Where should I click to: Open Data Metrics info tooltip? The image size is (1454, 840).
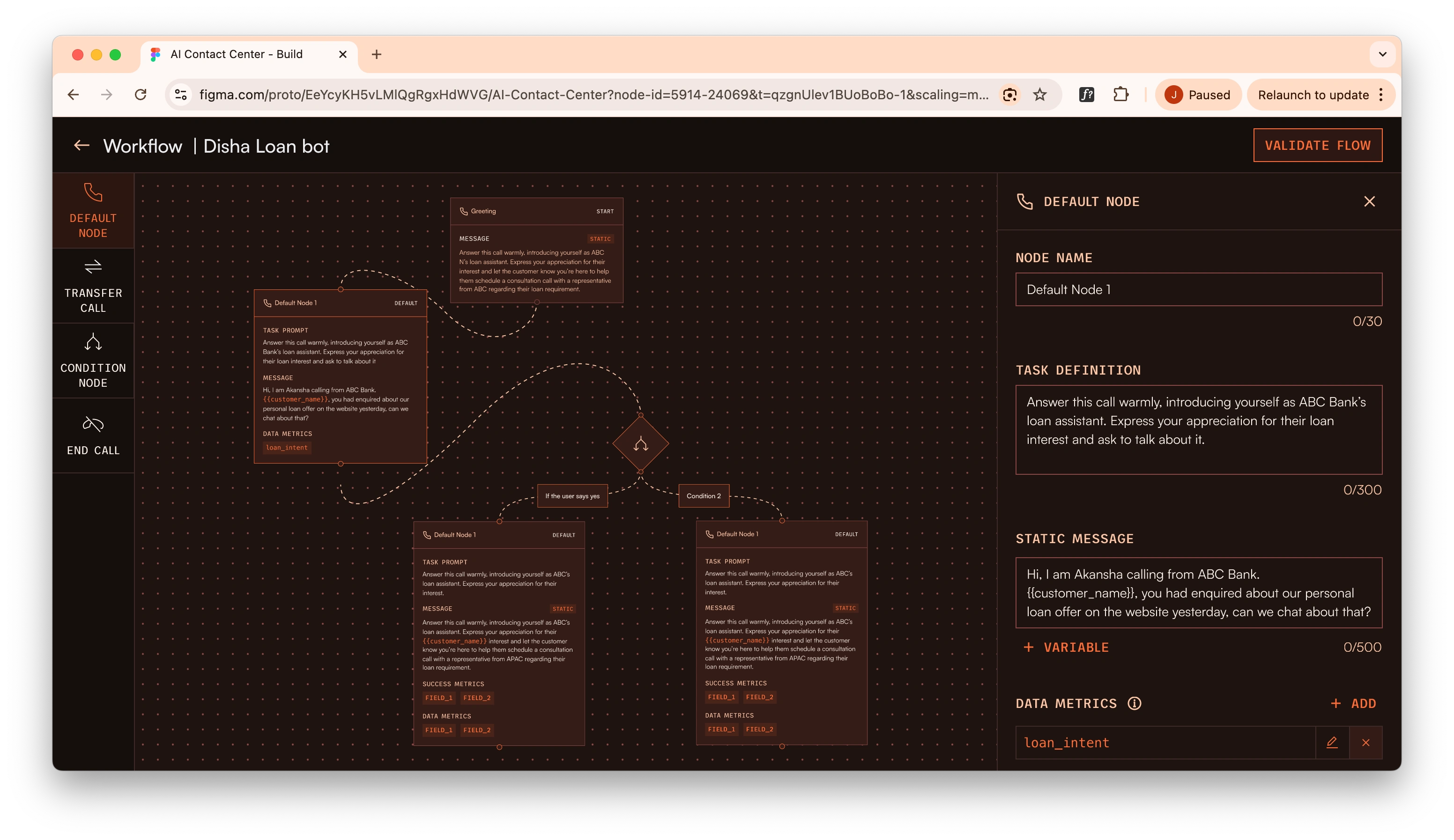[x=1134, y=703]
